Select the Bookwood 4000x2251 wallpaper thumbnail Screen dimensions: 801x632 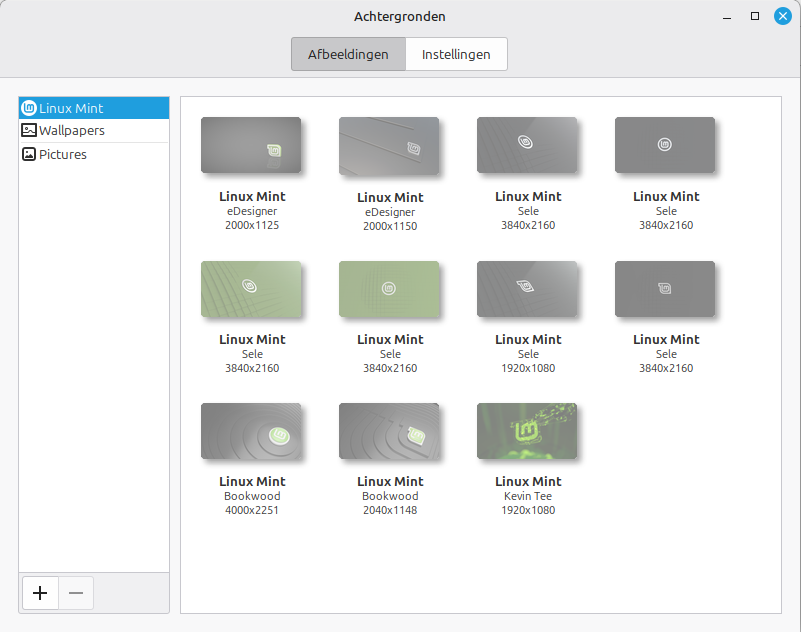point(251,431)
